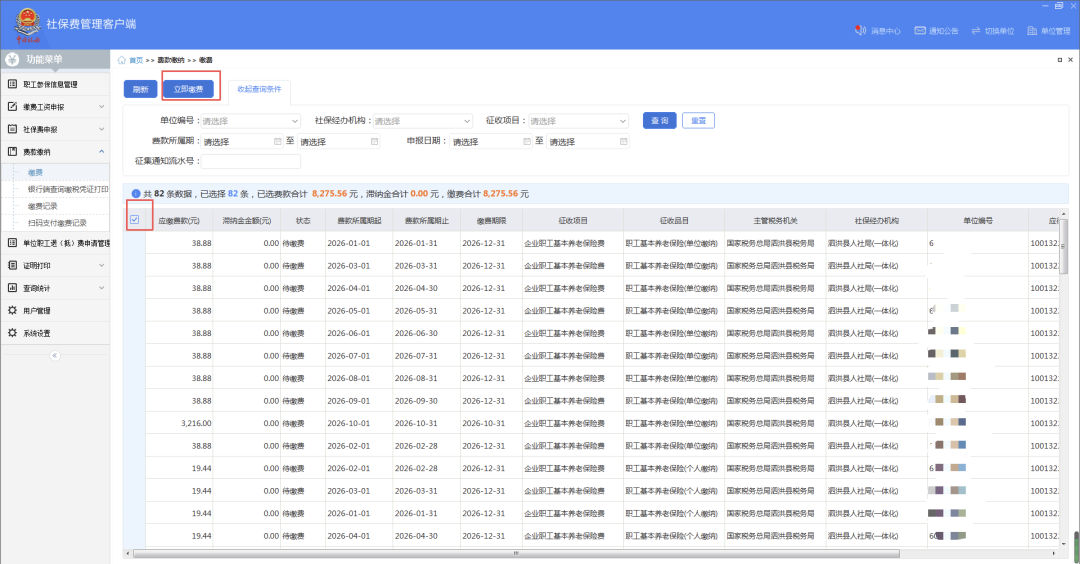This screenshot has width=1080, height=564.
Task: Click the 单位职工退(抵)费申请管理 sidebar icon
Action: tap(12, 242)
